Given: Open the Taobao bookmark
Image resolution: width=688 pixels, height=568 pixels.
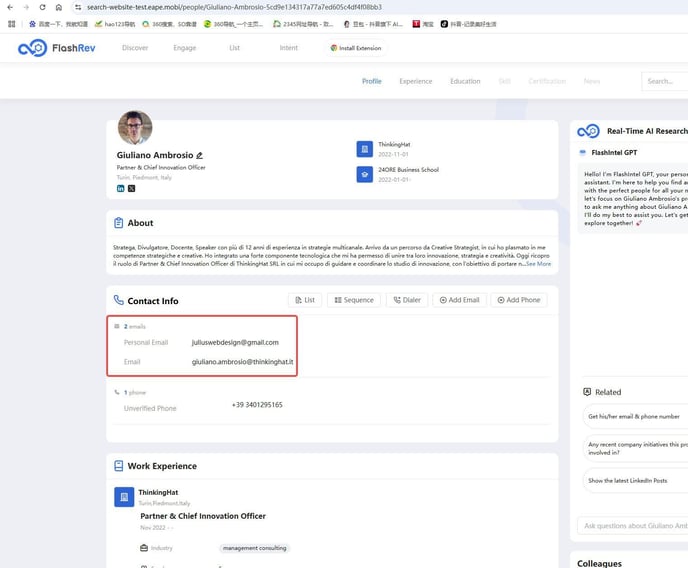Looking at the screenshot, I should click(423, 24).
